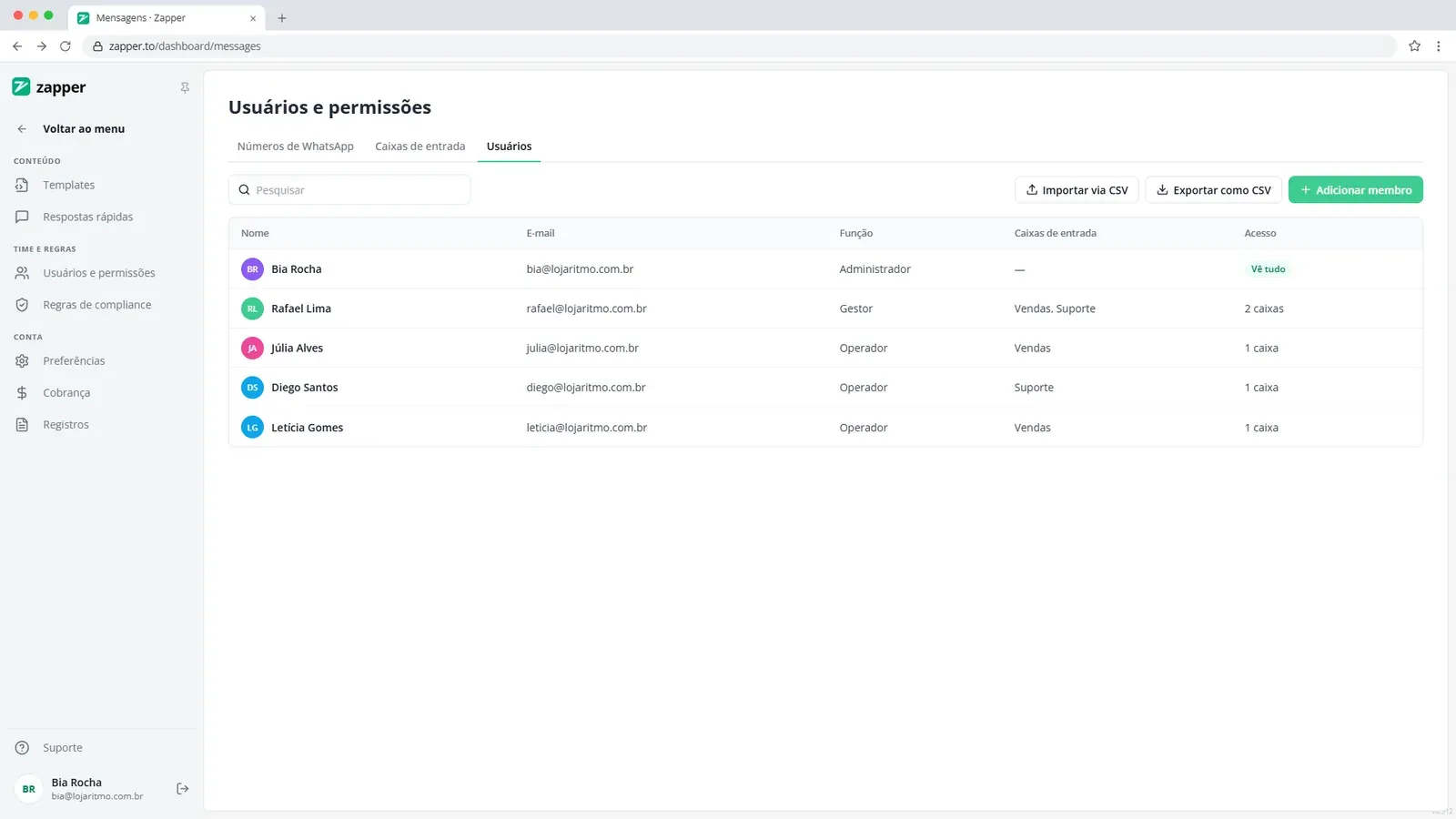Click email rafael@lojaritmo.com.br
Viewport: 1456px width, 819px height.
[x=587, y=308]
